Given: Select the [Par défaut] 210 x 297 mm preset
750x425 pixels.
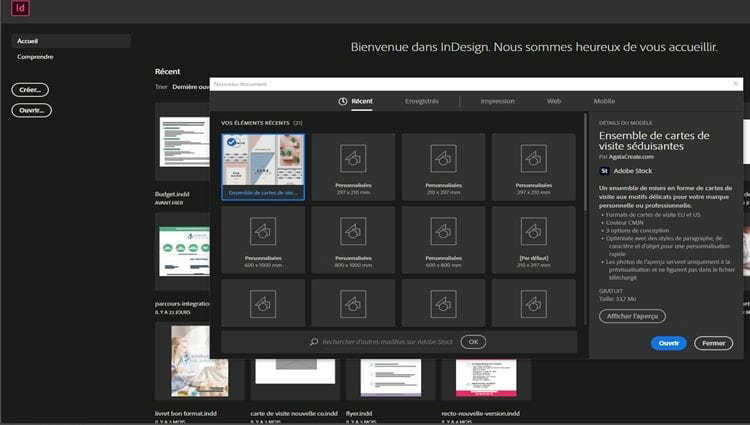Looking at the screenshot, I should pos(533,240).
